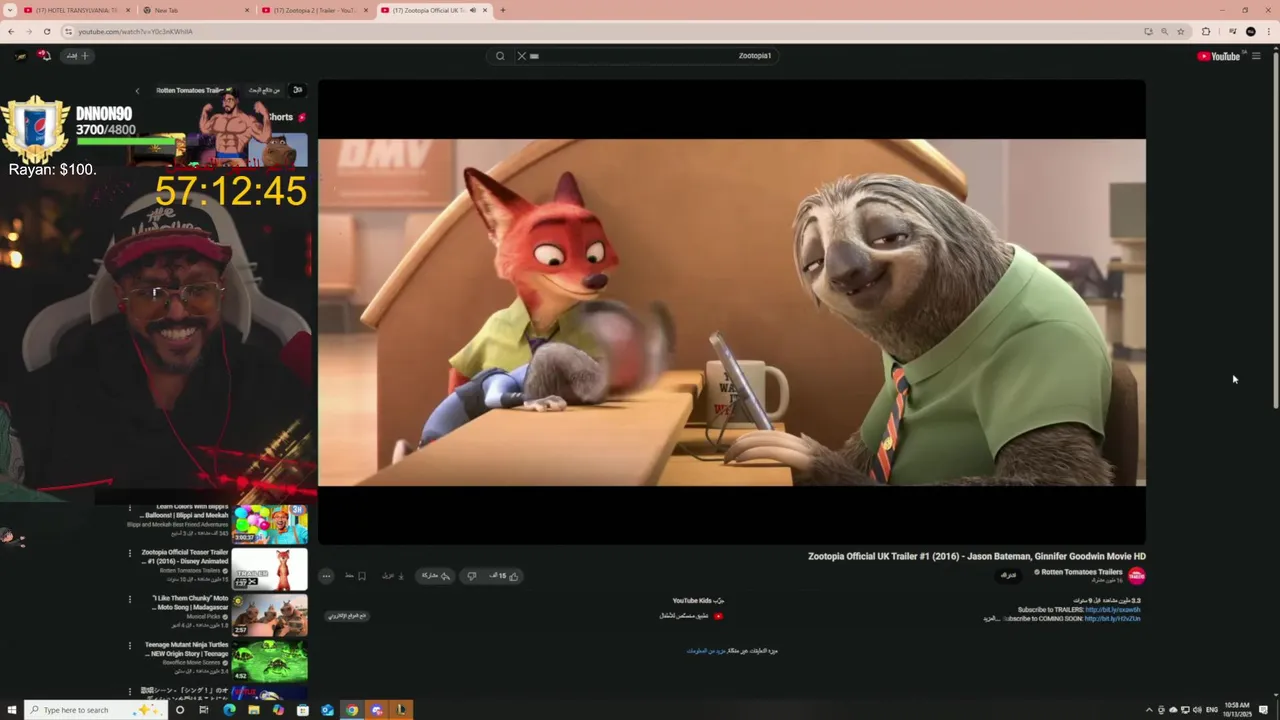Open the tab search dropdown arrow
This screenshot has height=720, width=1280.
[x=8, y=10]
